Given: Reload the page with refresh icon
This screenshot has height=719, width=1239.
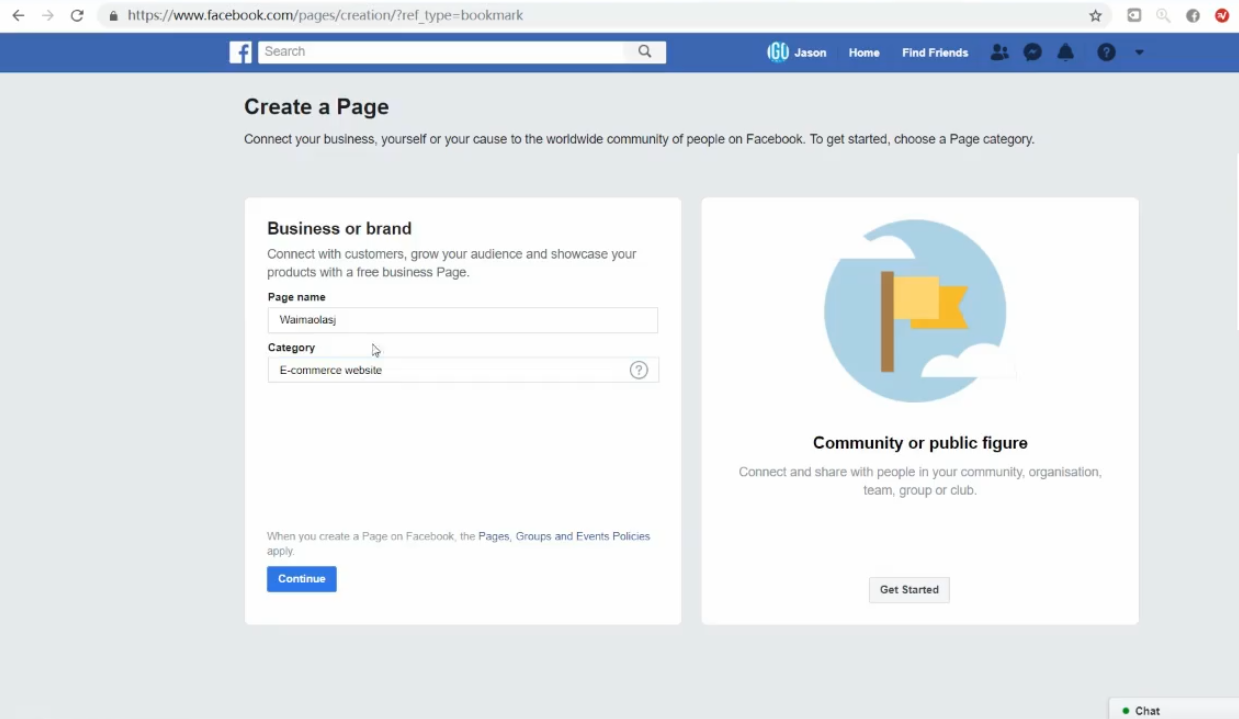Looking at the screenshot, I should click(x=77, y=16).
